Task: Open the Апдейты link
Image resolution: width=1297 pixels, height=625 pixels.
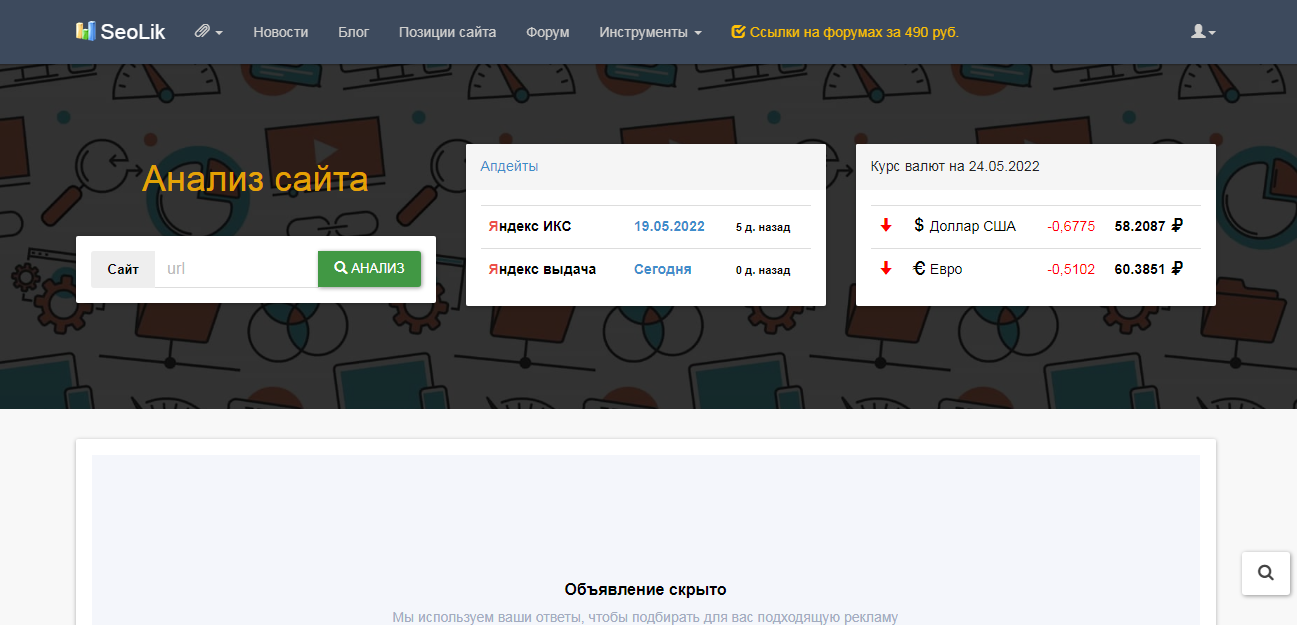Action: [509, 166]
